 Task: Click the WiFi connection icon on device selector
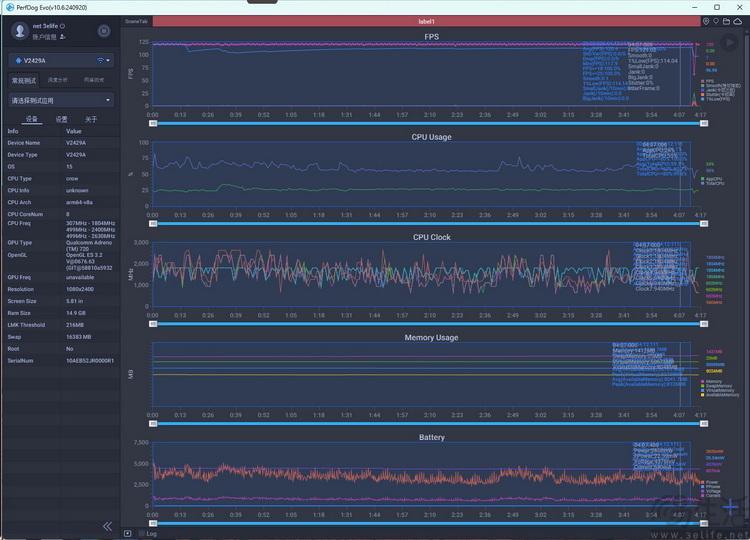tap(100, 61)
